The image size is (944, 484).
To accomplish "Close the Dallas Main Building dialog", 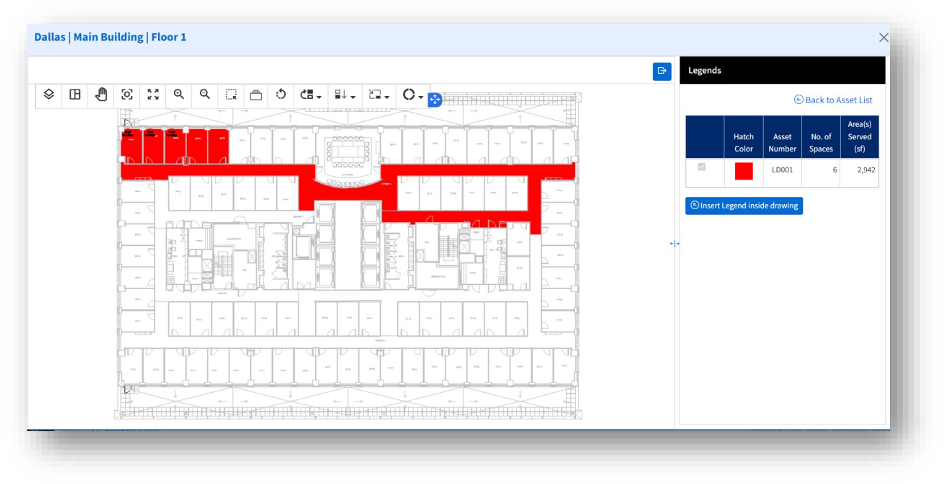I will pyautogui.click(x=883, y=38).
